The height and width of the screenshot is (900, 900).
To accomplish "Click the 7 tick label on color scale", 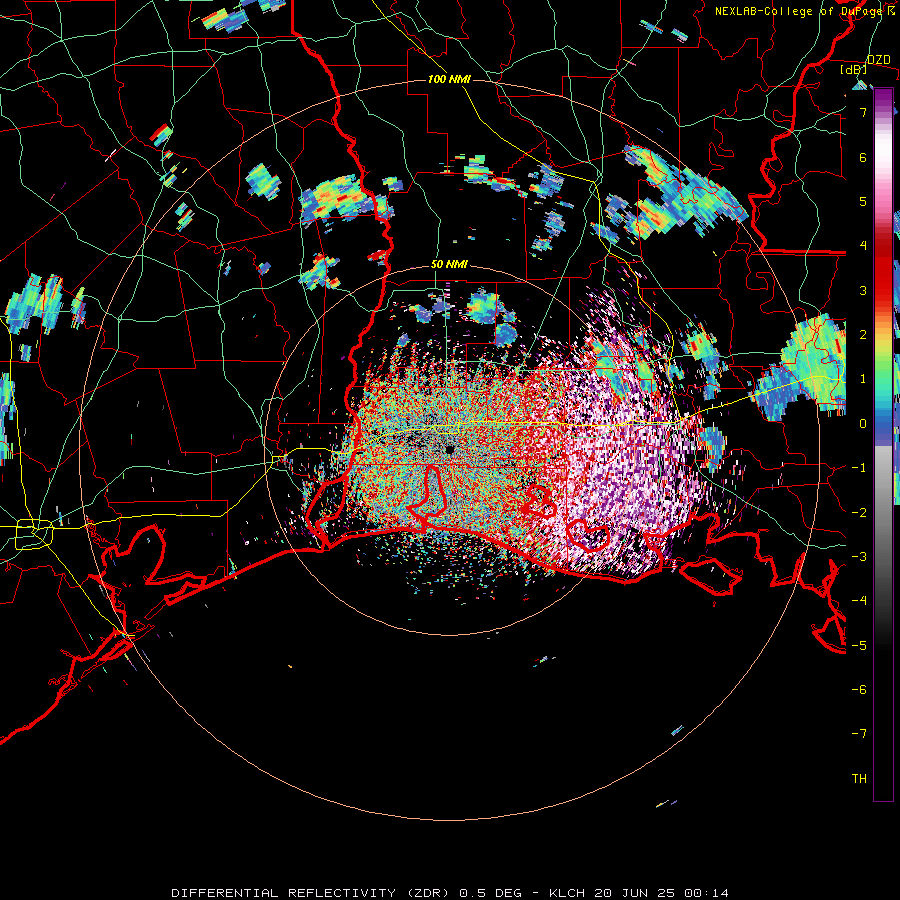I will (863, 112).
